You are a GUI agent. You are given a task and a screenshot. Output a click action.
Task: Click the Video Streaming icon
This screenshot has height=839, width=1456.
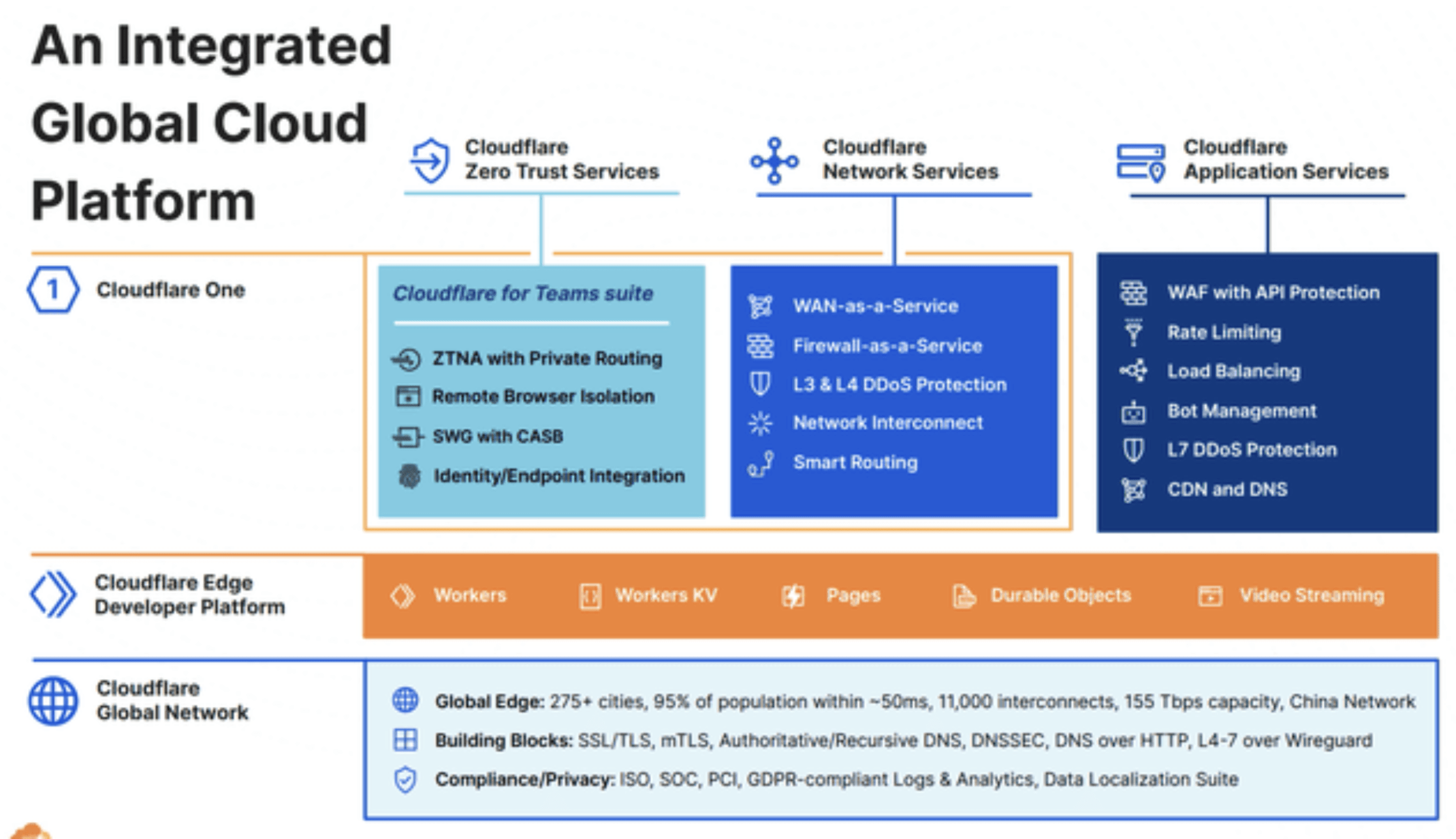coord(1210,595)
